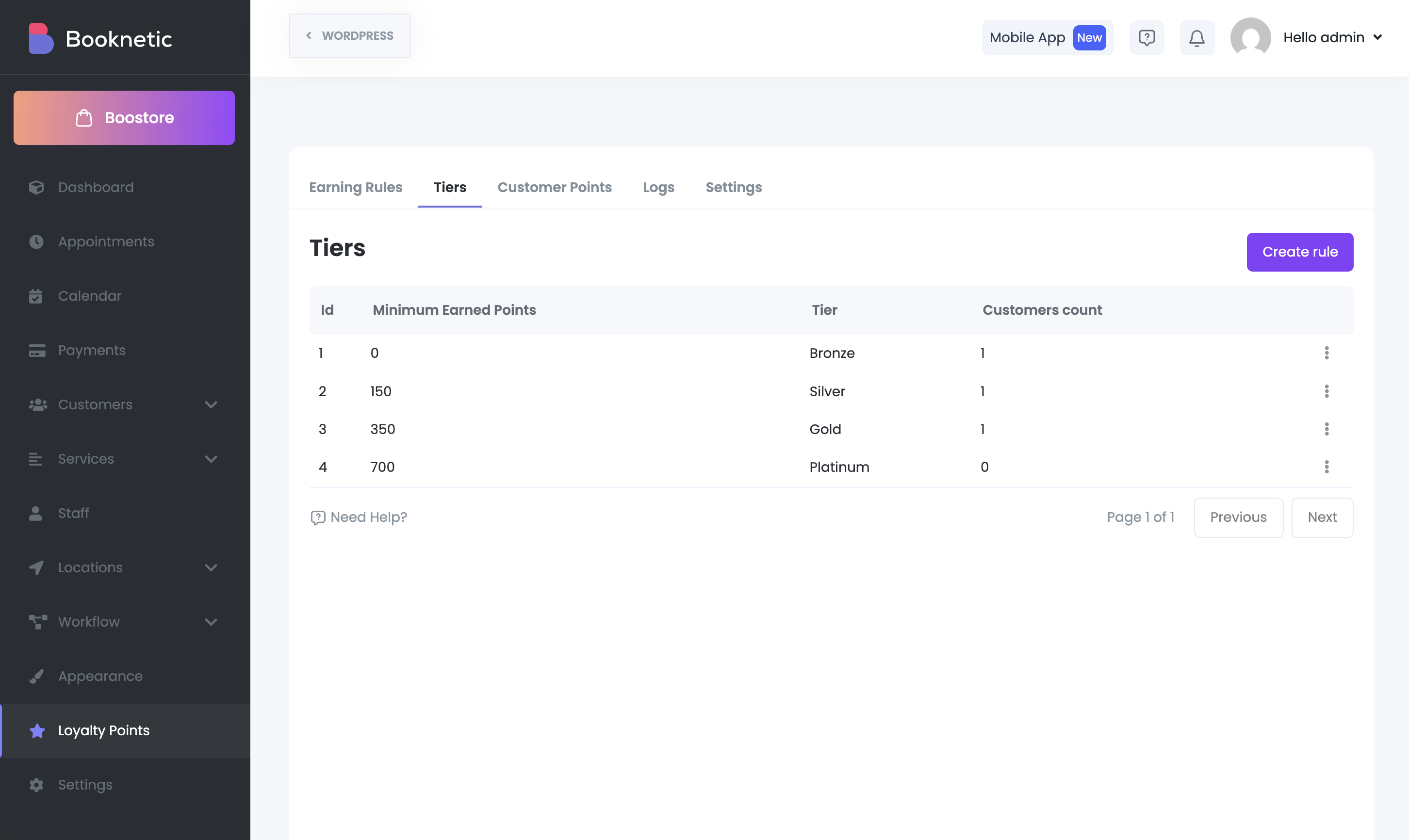The image size is (1409, 840).
Task: Open options menu for Bronze tier row
Action: [x=1327, y=353]
